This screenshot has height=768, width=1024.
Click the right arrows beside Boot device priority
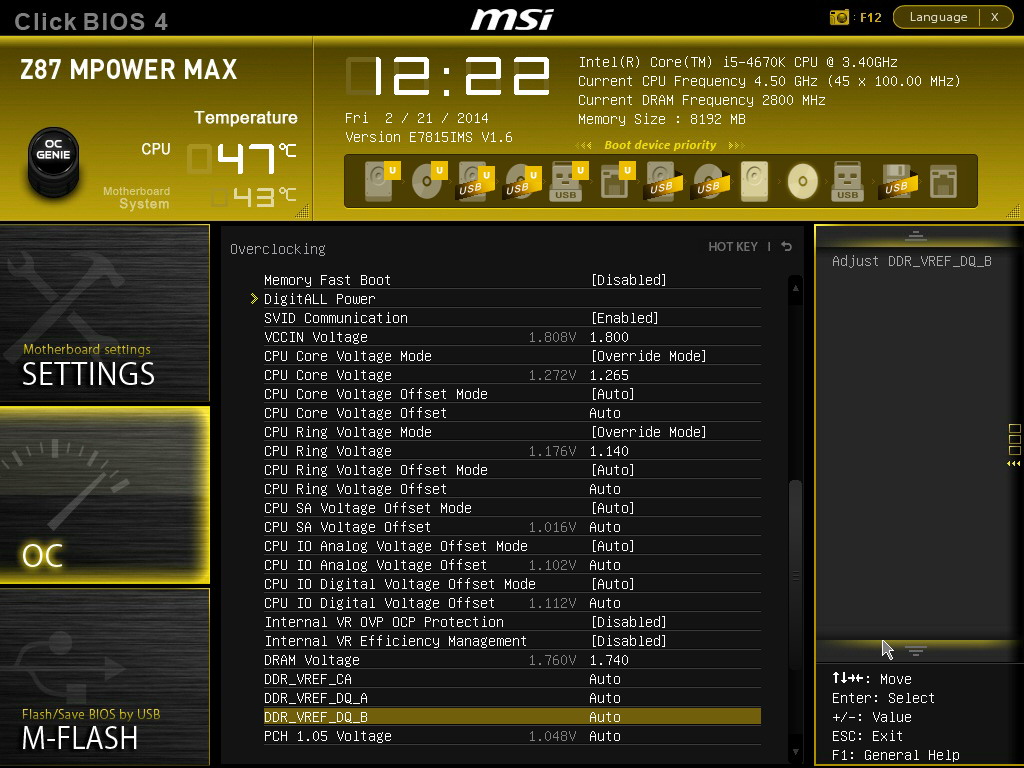pyautogui.click(x=736, y=145)
